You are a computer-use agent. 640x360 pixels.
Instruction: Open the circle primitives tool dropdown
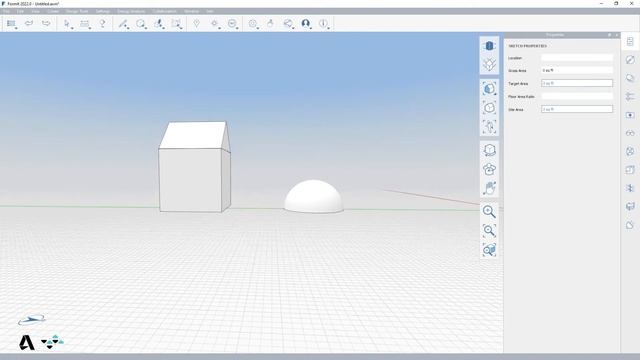[x=141, y=24]
